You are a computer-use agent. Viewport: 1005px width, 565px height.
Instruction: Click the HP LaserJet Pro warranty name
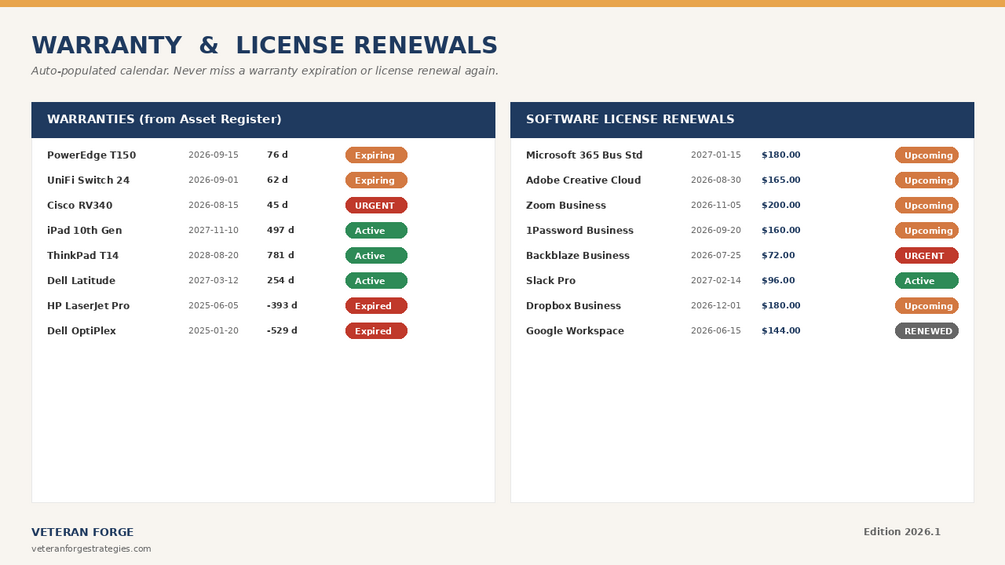coord(88,306)
